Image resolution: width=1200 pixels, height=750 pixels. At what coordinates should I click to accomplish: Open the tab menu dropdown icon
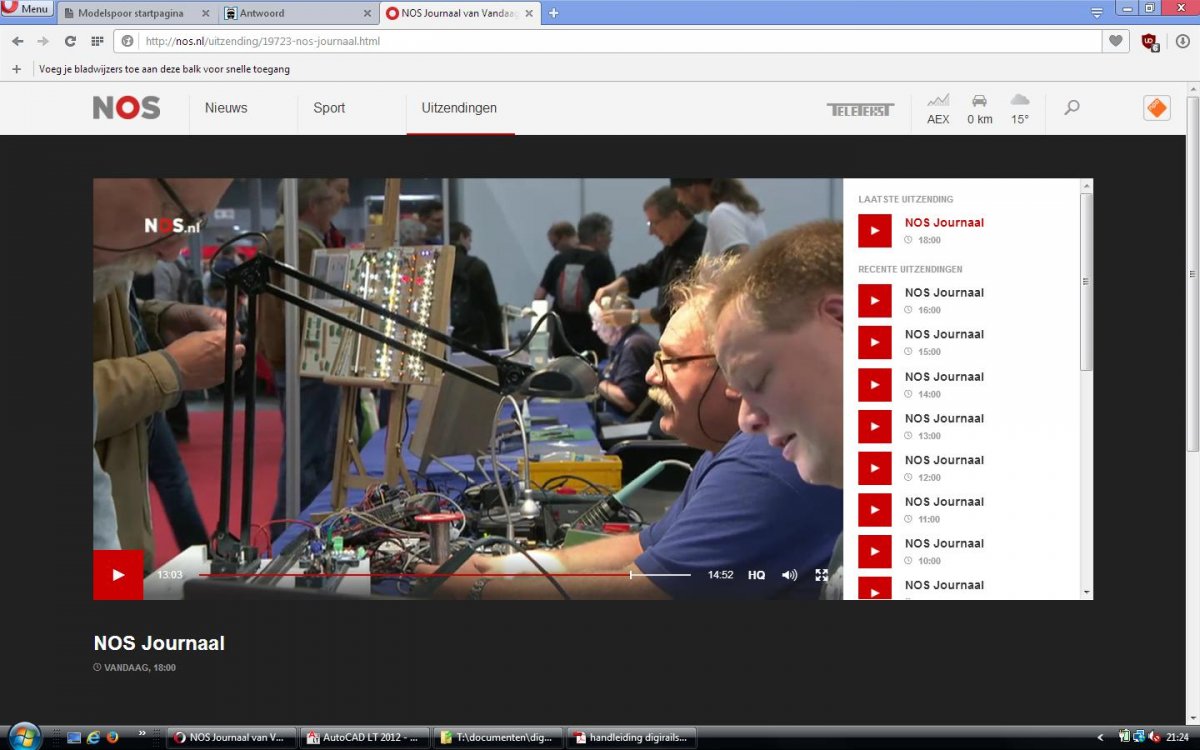click(1097, 13)
